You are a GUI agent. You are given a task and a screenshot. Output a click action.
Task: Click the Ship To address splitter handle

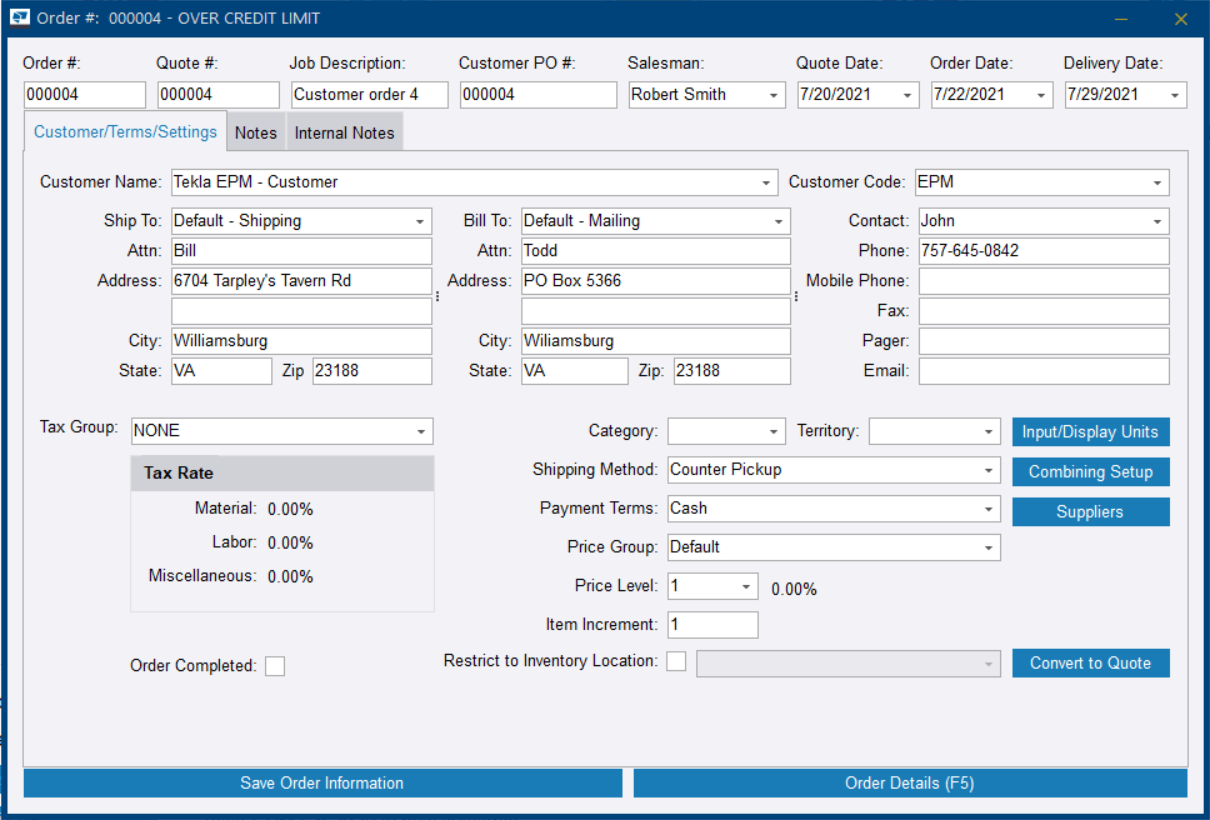click(437, 296)
